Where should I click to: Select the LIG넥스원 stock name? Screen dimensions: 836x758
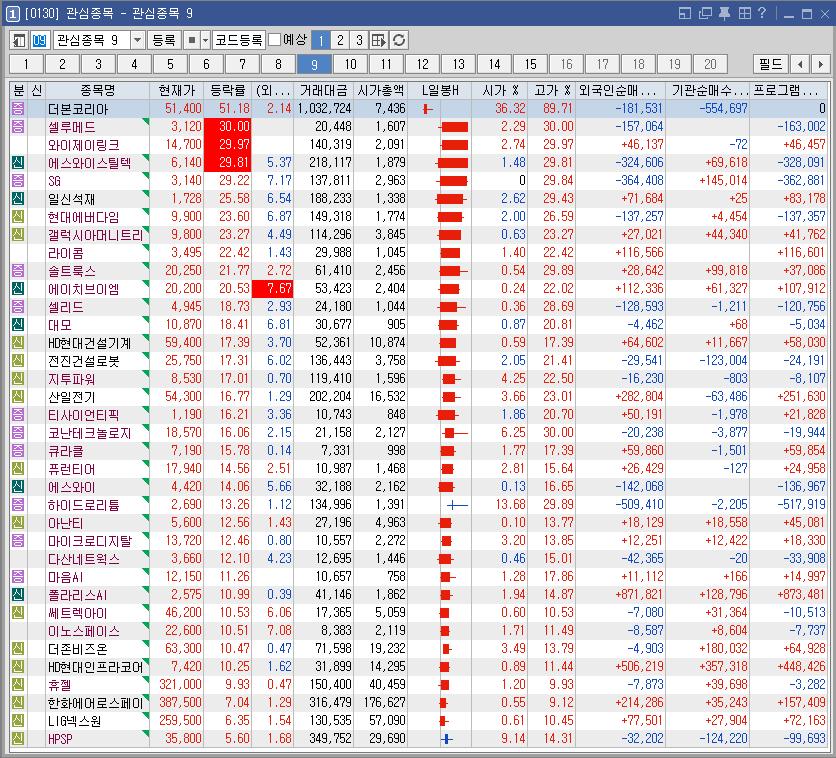[74, 721]
